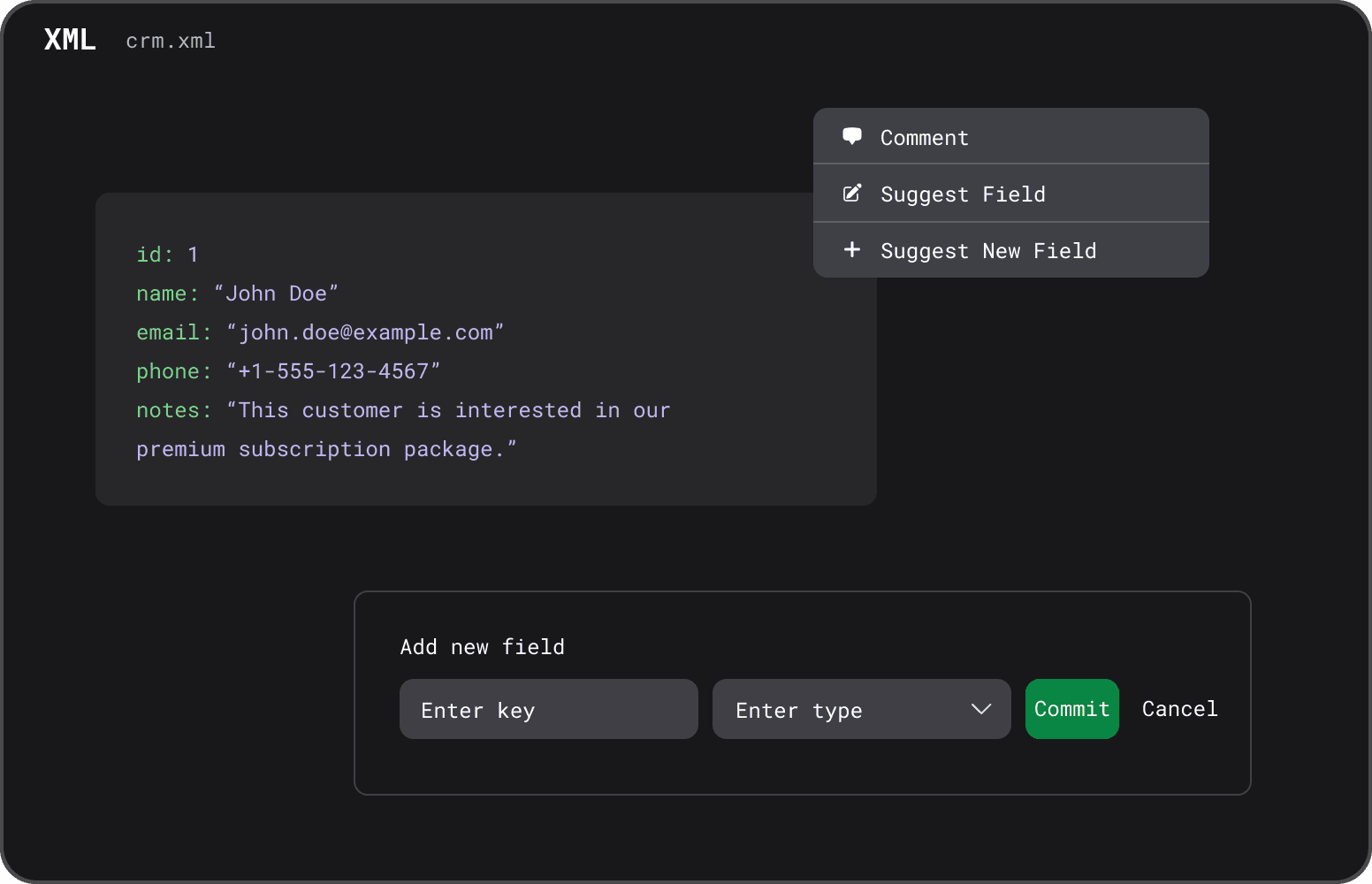Click the XML logo in the header
This screenshot has height=884, width=1372.
pos(70,39)
